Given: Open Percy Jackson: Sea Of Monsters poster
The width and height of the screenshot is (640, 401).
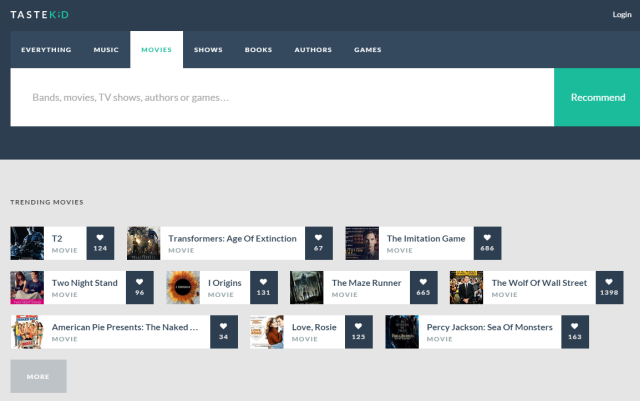Looking at the screenshot, I should tap(402, 332).
